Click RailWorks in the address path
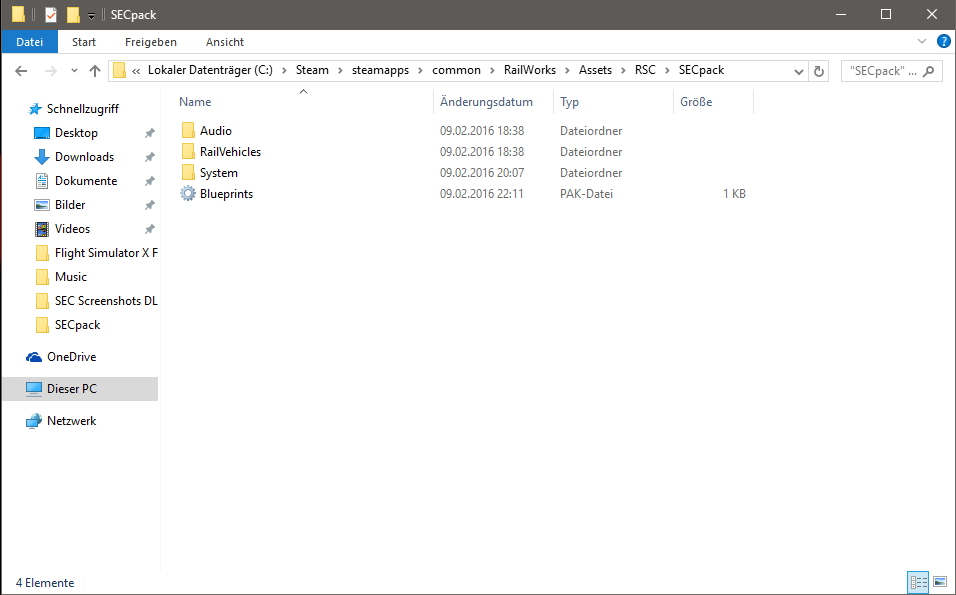The image size is (956, 595). point(529,70)
